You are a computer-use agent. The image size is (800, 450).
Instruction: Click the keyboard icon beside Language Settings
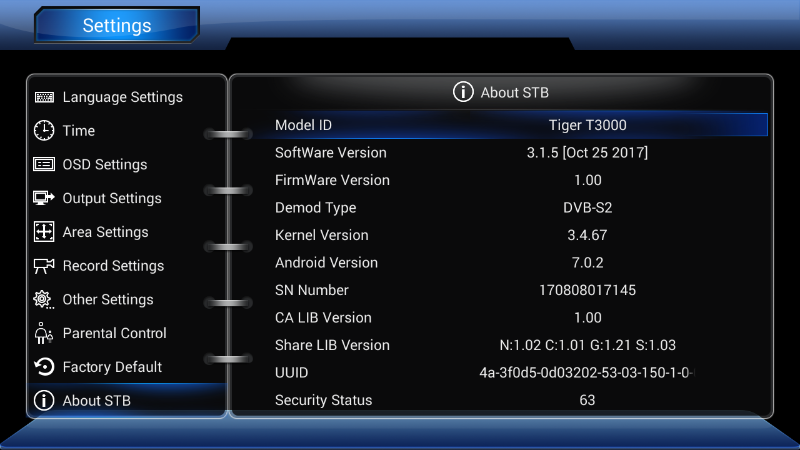tap(44, 97)
